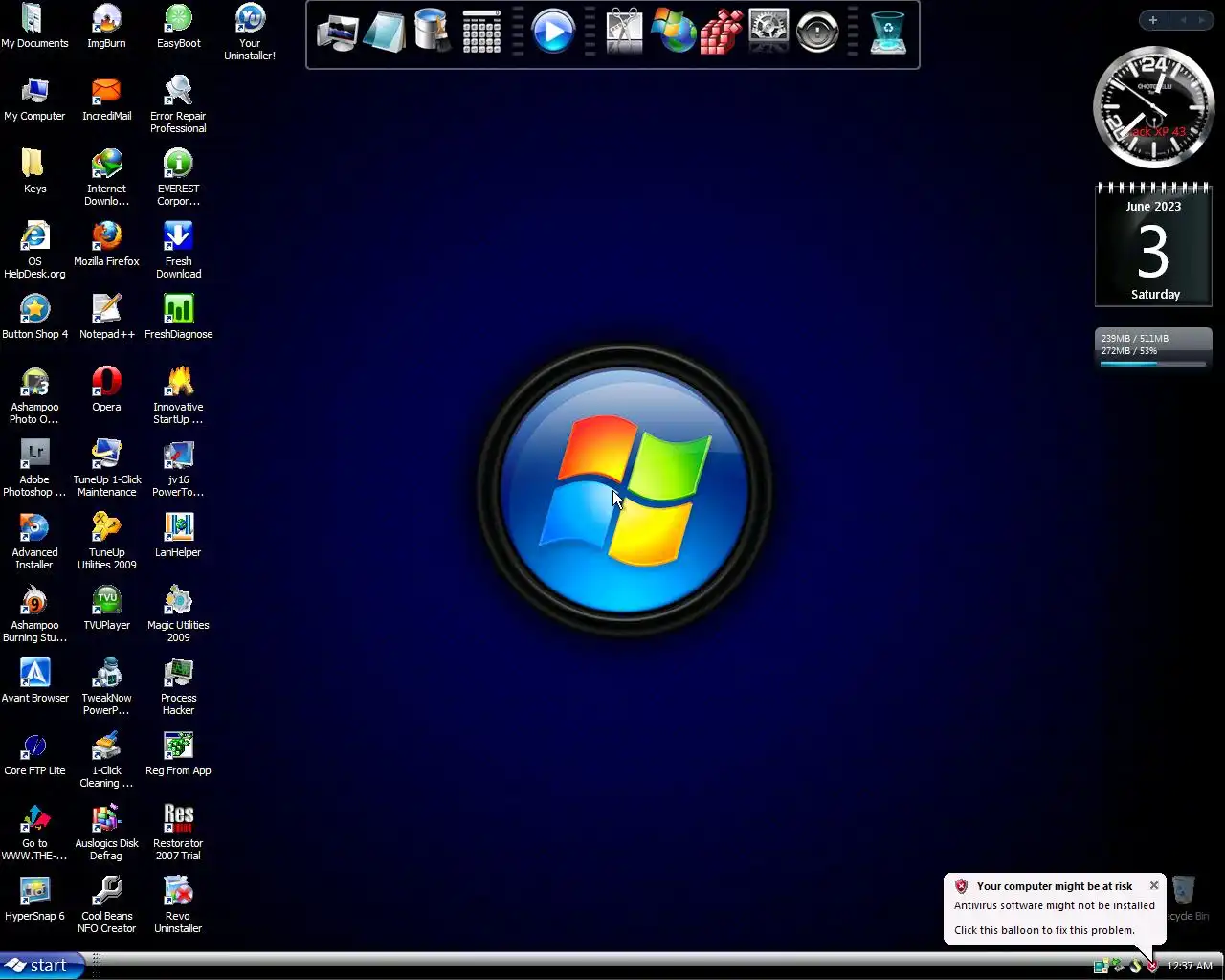Open the jv16 PowerTools shortcut
Screen dimensions: 1225x980
(178, 469)
